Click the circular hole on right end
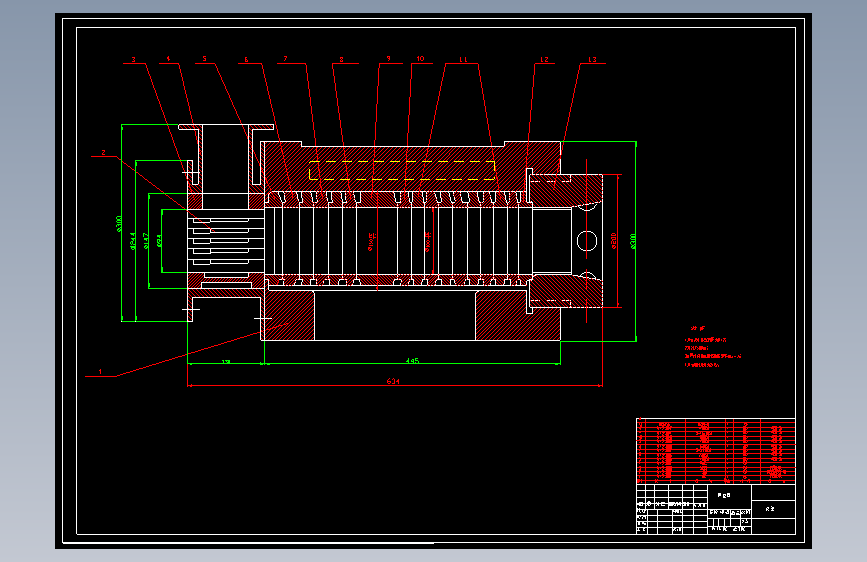Viewport: 867px width, 562px height. click(587, 241)
